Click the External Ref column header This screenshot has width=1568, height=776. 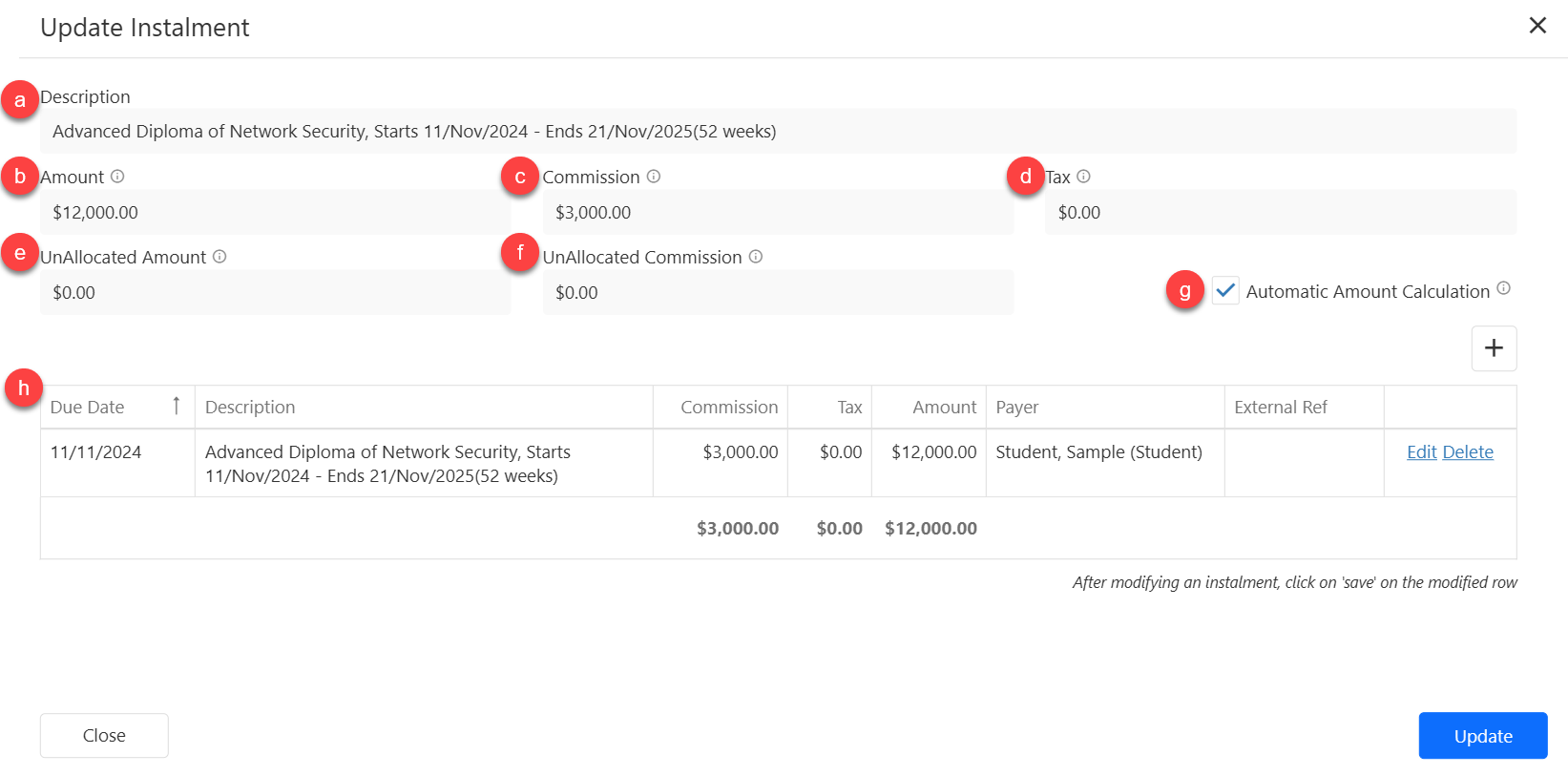pyautogui.click(x=1281, y=408)
